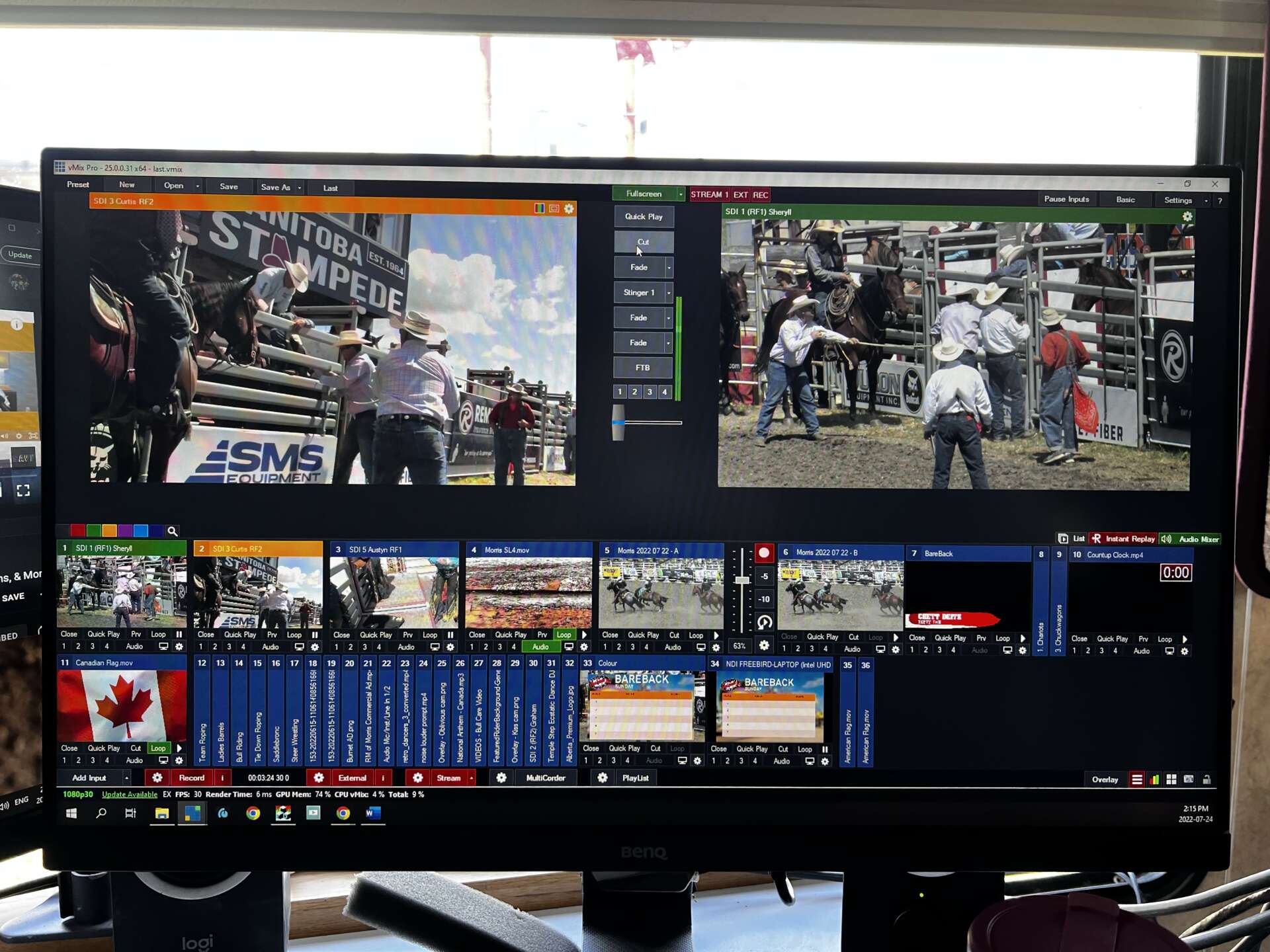1270x952 pixels.
Task: Click the replay rewind circular arrow icon
Action: pyautogui.click(x=764, y=622)
